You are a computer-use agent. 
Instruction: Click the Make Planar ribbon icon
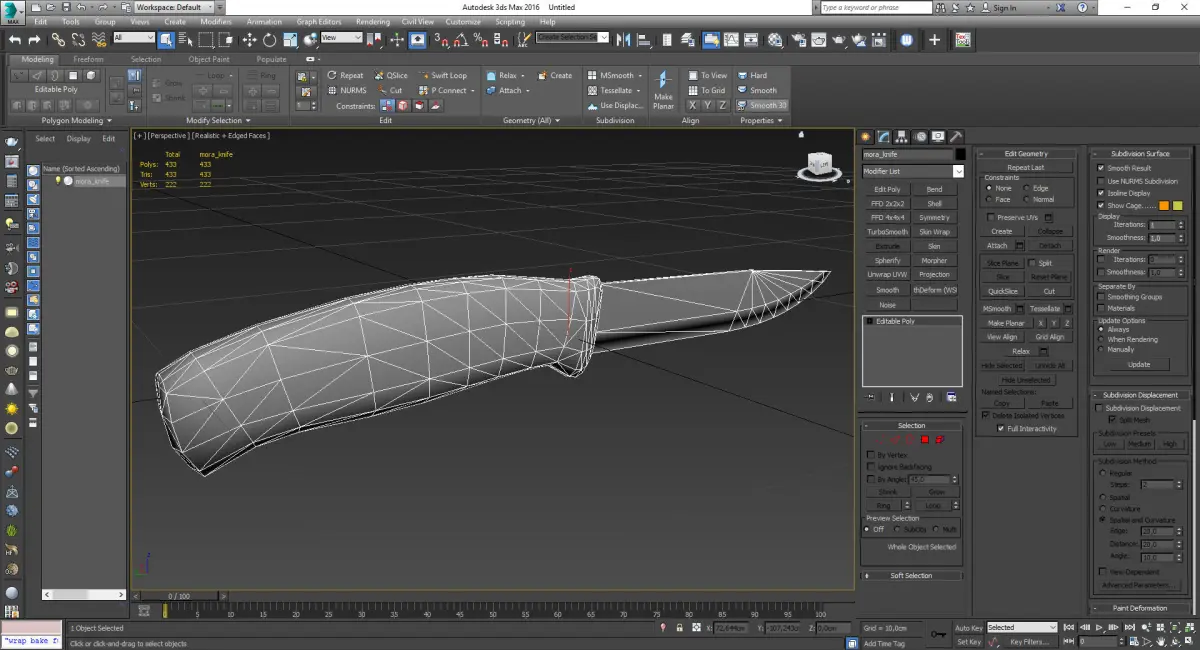point(663,90)
